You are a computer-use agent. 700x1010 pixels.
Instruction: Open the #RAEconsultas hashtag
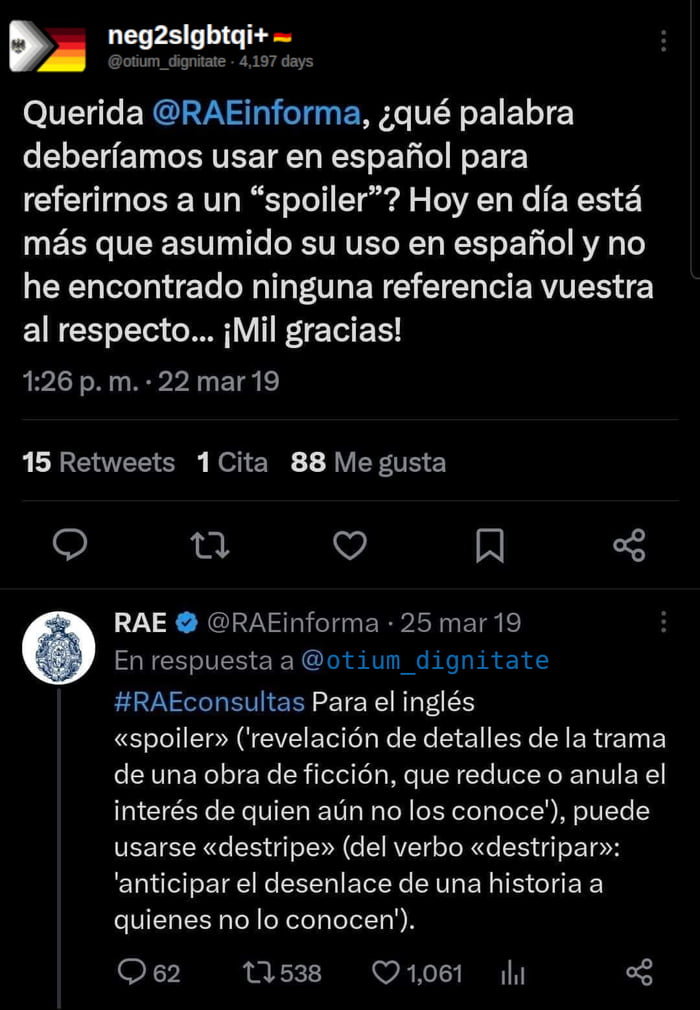(x=209, y=701)
